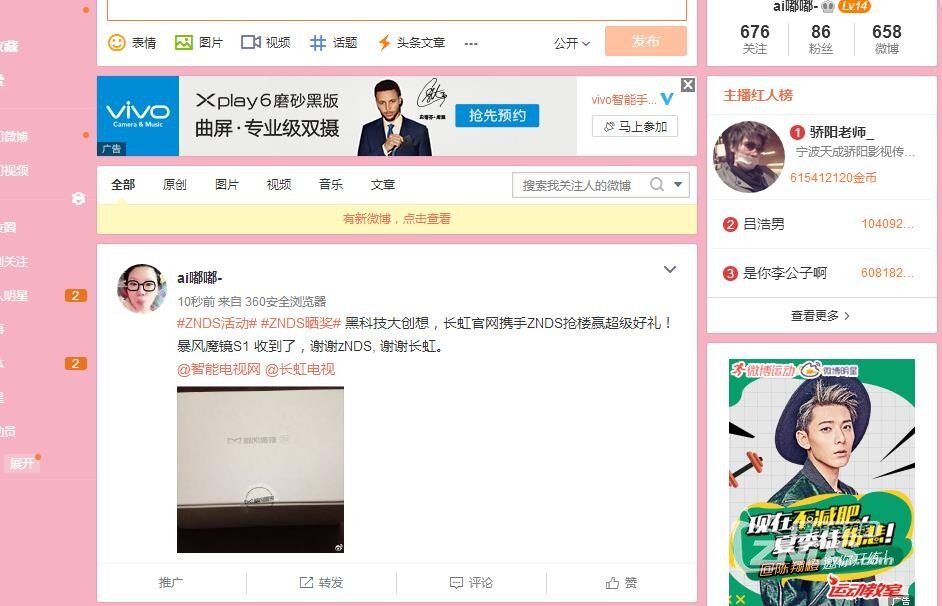Click the repost (转发) icon
Screen dimensions: 942x606
pyautogui.click(x=306, y=583)
